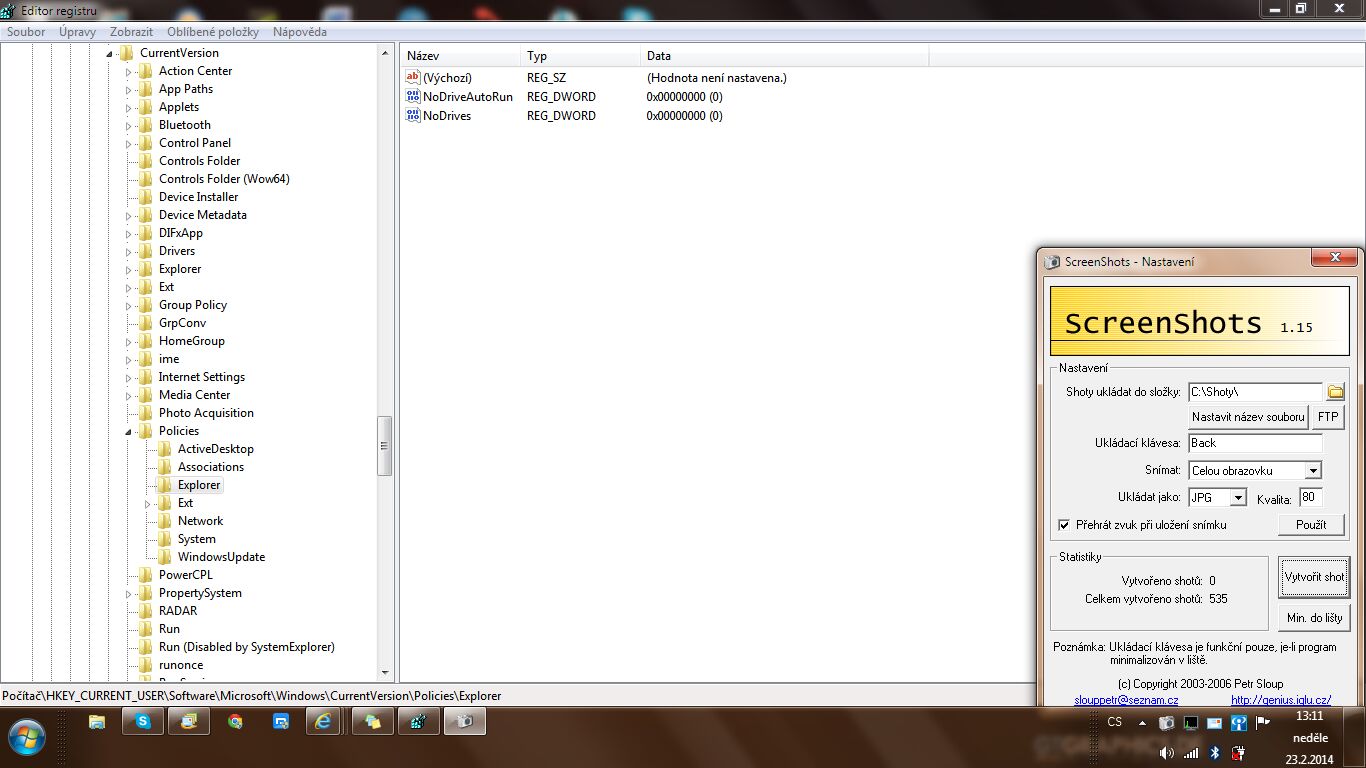The height and width of the screenshot is (768, 1366).
Task: Select the Run (Disabled by SystemExplorer) key
Action: click(x=247, y=647)
